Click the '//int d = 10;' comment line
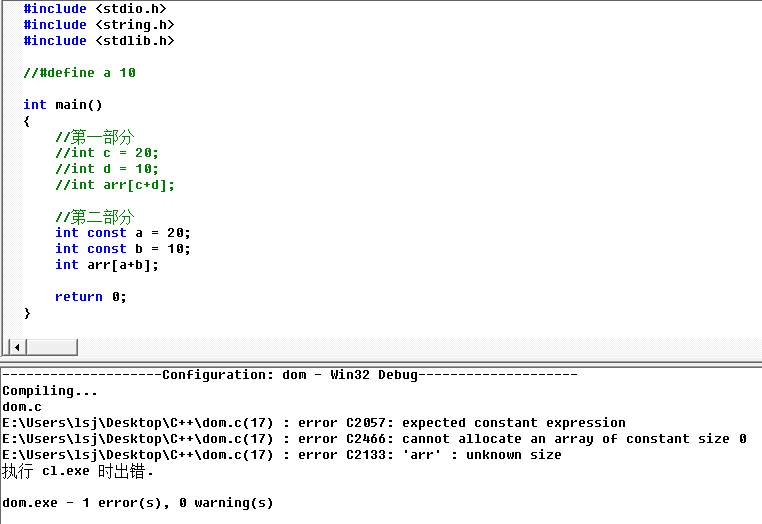762x524 pixels. (x=107, y=169)
